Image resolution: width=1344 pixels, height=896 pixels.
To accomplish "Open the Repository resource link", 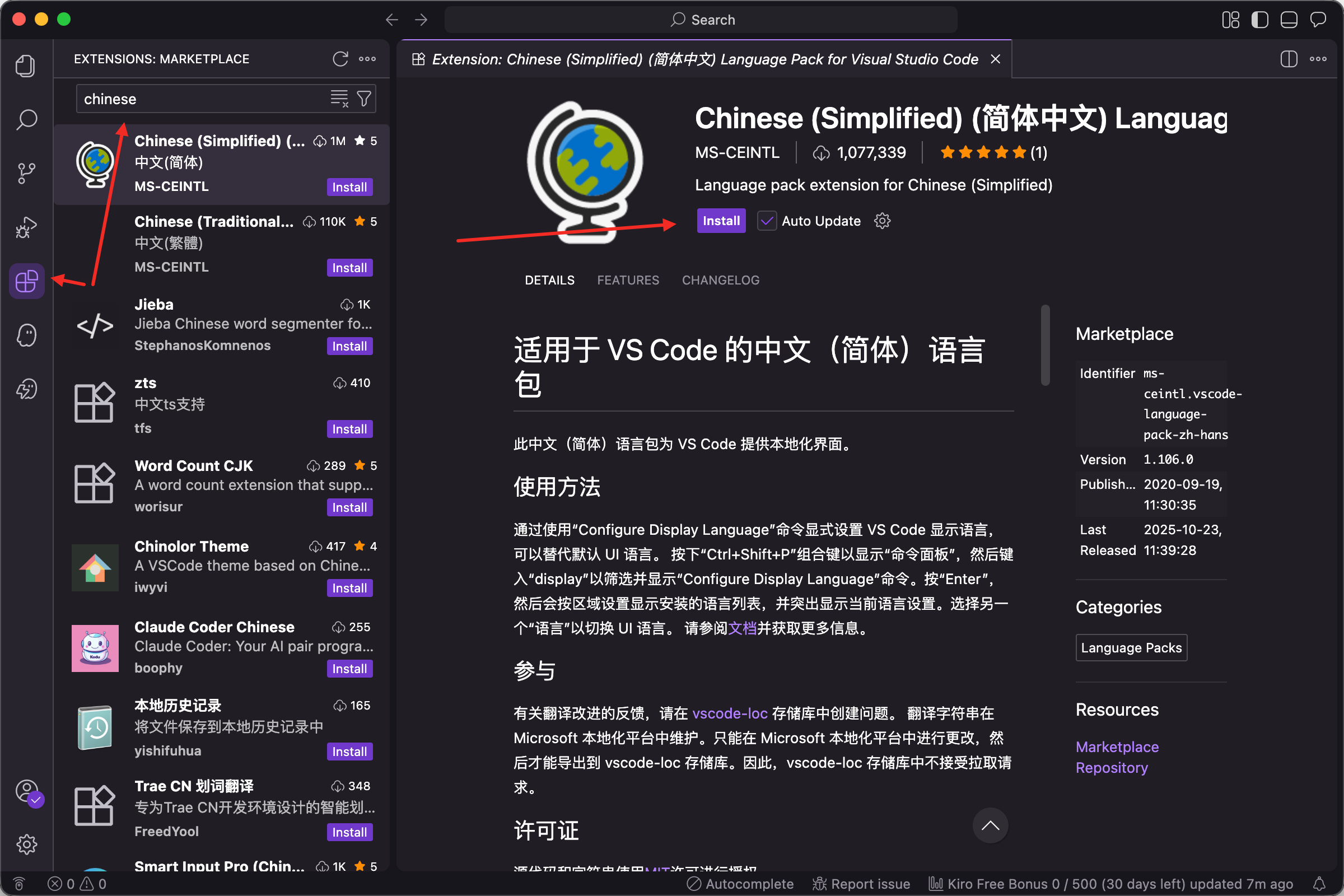I will 1111,767.
